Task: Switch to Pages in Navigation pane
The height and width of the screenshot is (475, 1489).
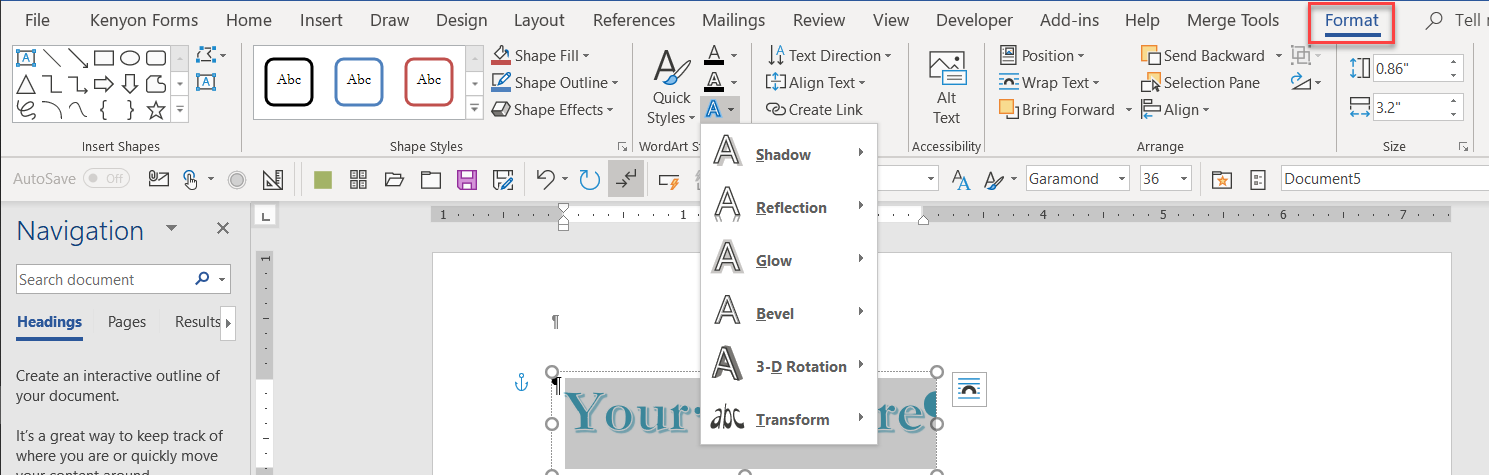Action: [127, 322]
